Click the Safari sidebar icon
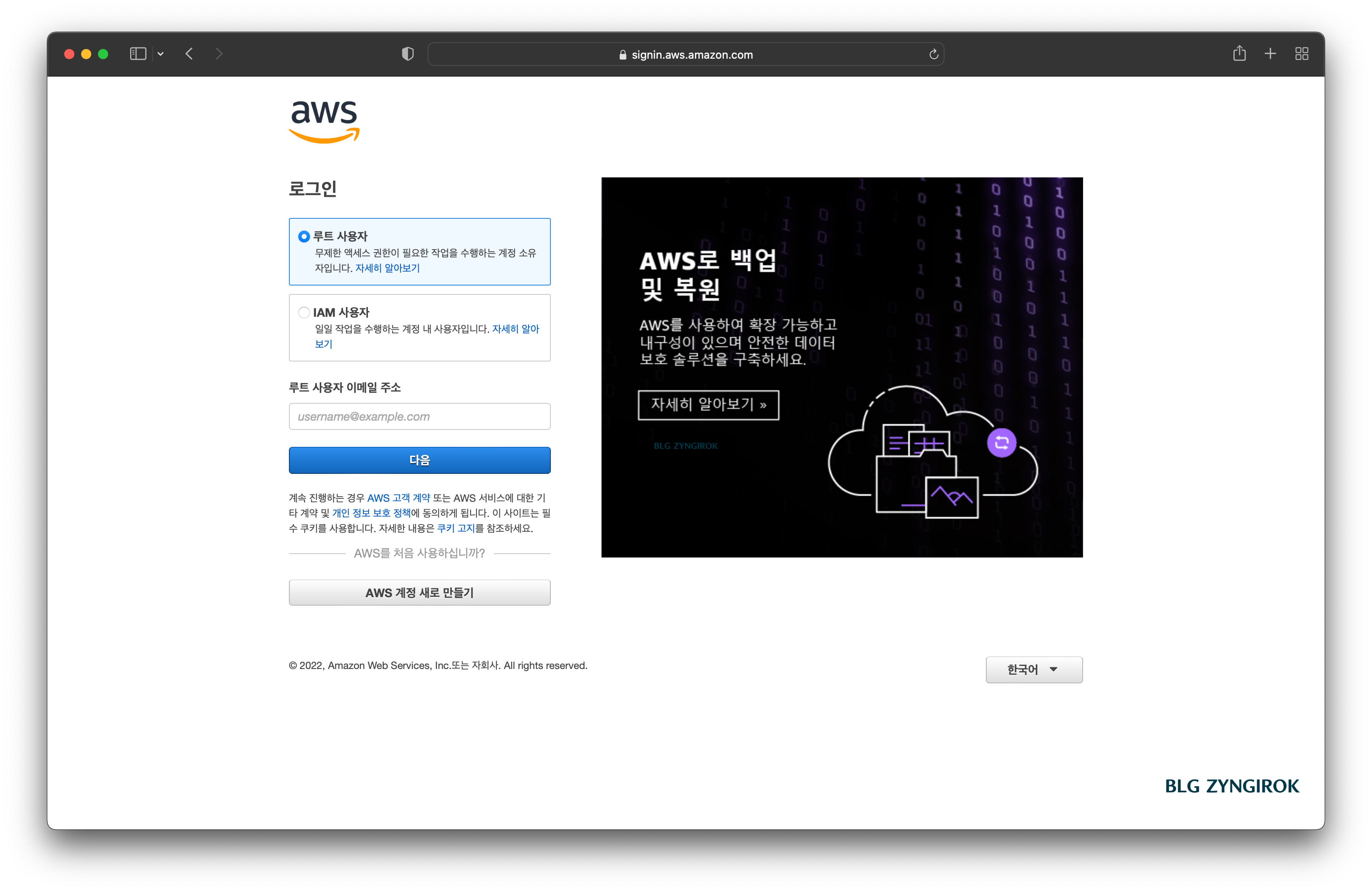The width and height of the screenshot is (1372, 892). coord(137,54)
